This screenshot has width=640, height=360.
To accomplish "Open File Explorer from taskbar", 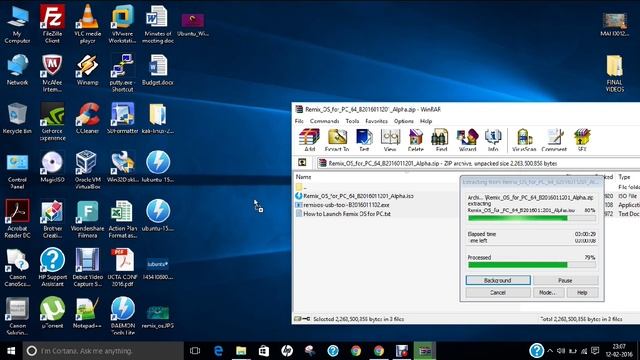I will coord(241,351).
